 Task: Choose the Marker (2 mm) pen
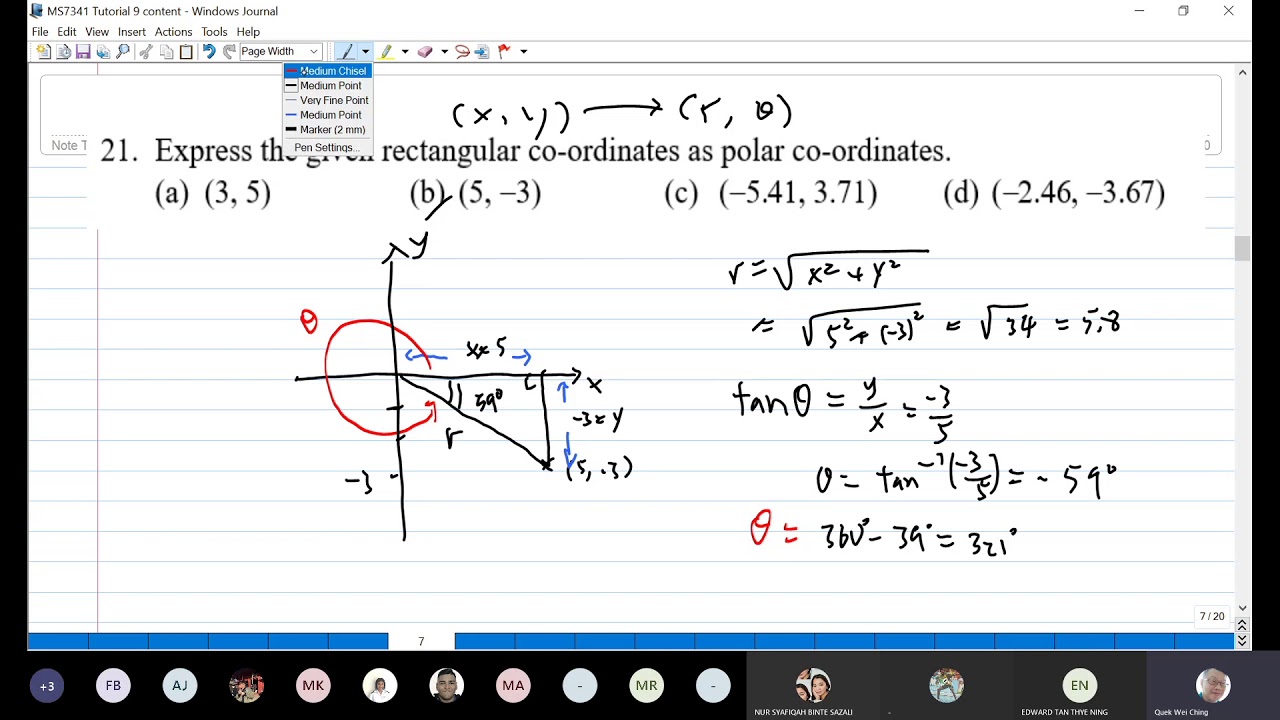click(328, 130)
